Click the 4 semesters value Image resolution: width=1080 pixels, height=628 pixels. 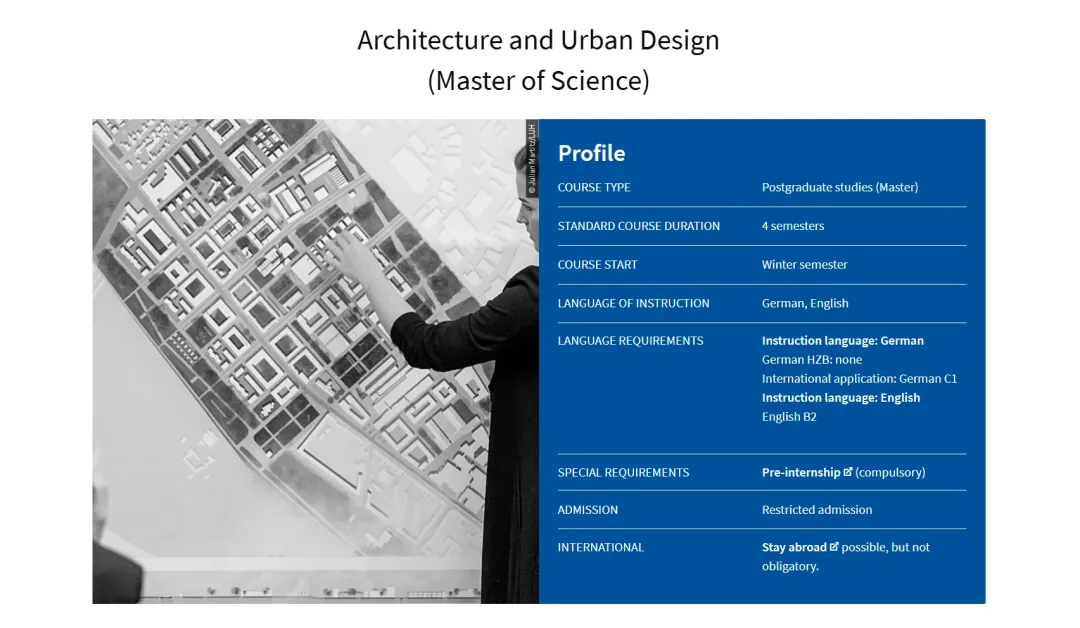[x=793, y=226]
